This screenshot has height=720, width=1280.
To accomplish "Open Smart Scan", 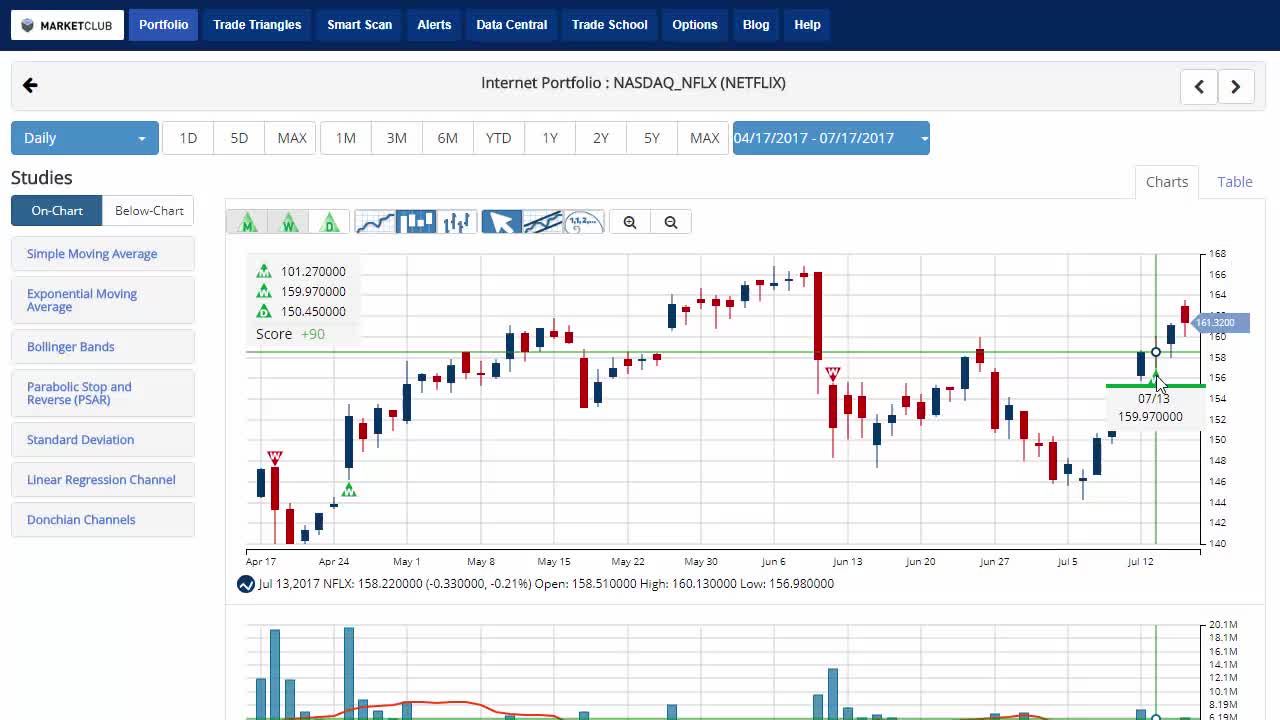I will pos(360,25).
